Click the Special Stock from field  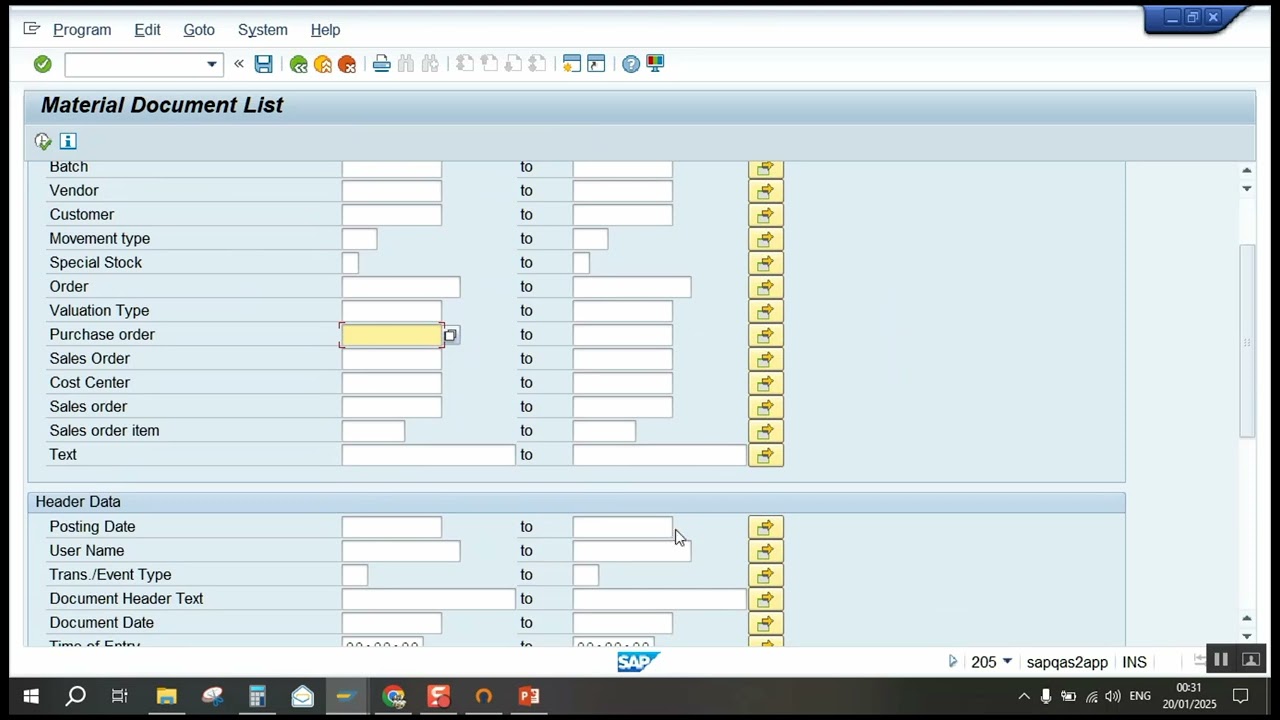click(x=350, y=263)
